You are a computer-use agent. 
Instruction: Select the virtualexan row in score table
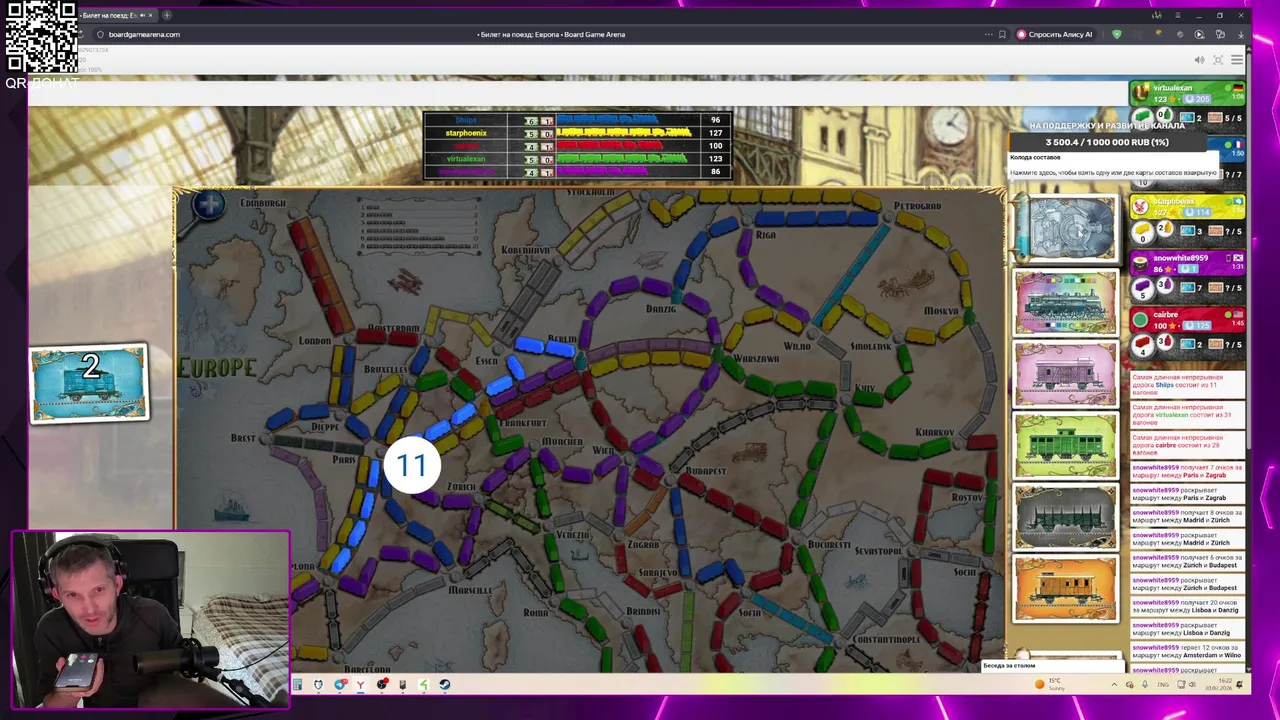pyautogui.click(x=577, y=159)
